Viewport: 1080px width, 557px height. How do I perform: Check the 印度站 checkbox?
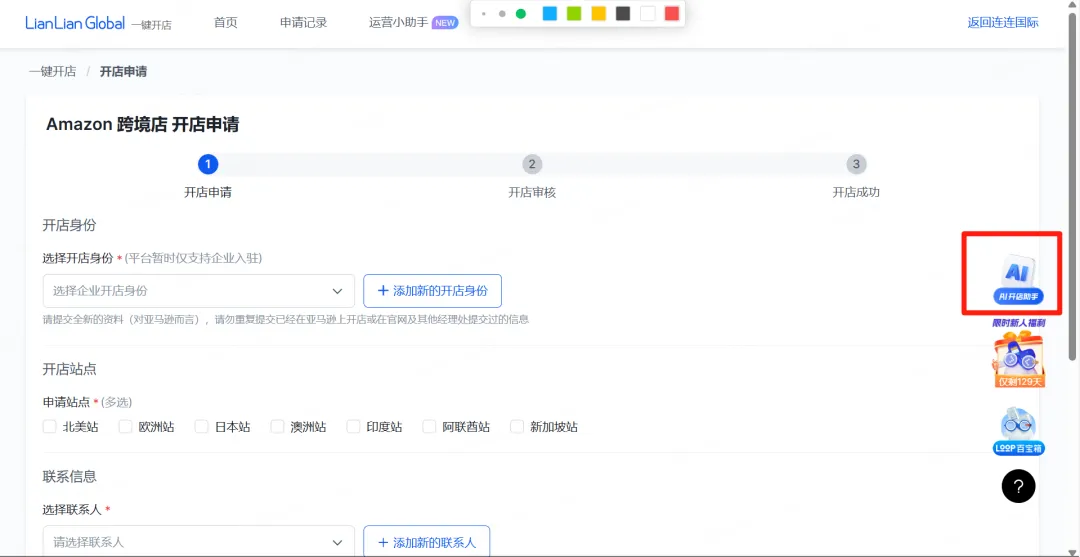click(353, 427)
